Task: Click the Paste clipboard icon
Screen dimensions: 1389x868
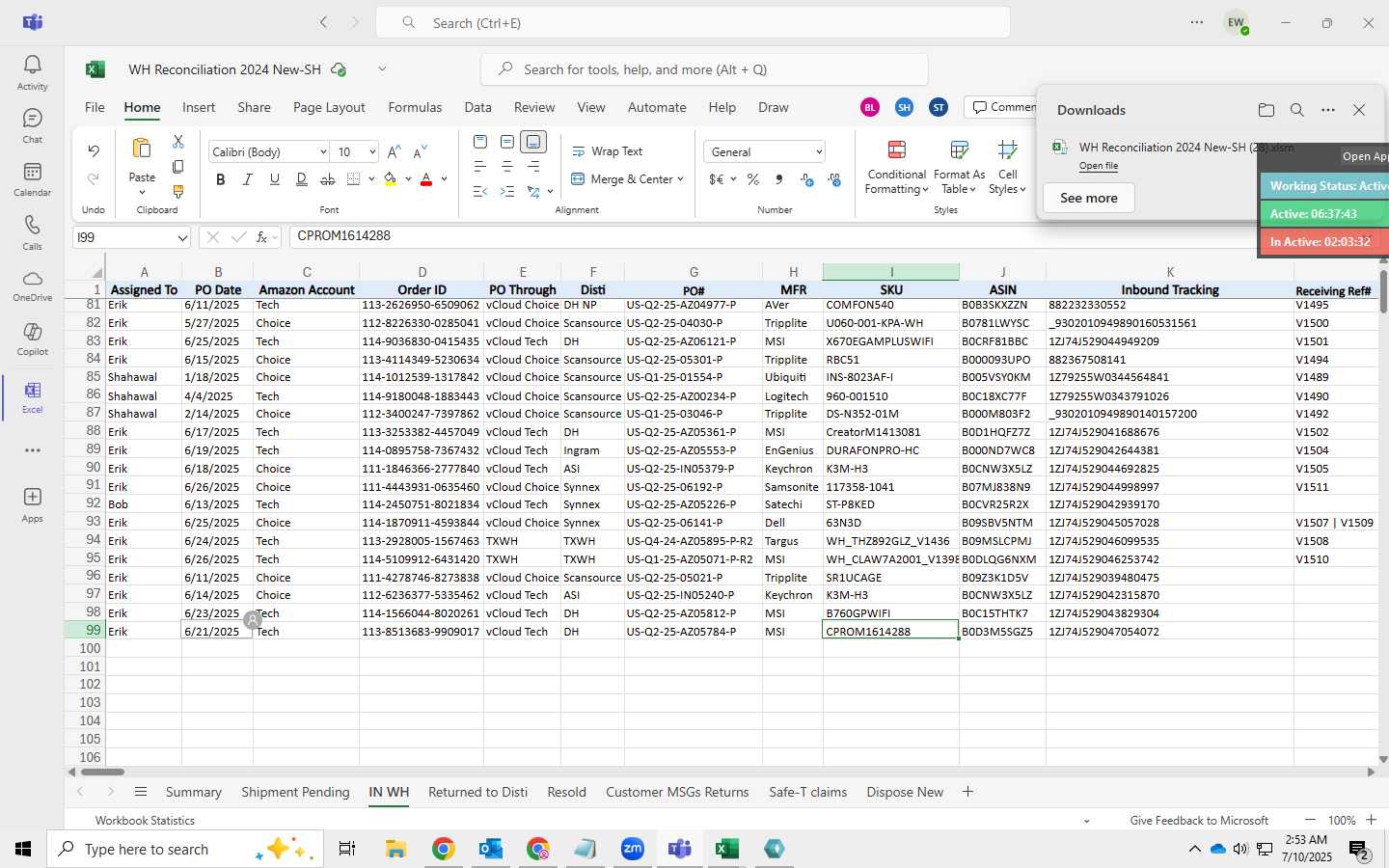Action: 142,149
